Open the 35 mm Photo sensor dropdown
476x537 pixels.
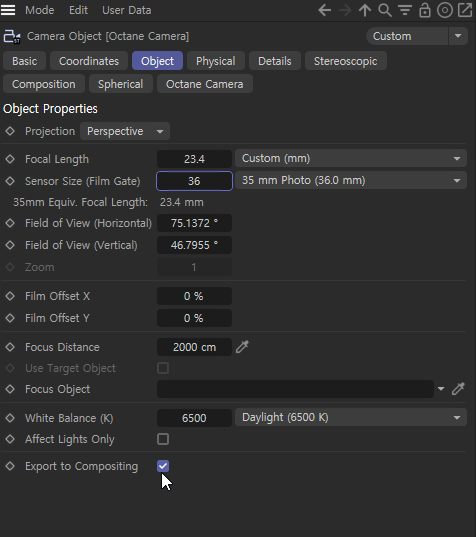tap(351, 180)
